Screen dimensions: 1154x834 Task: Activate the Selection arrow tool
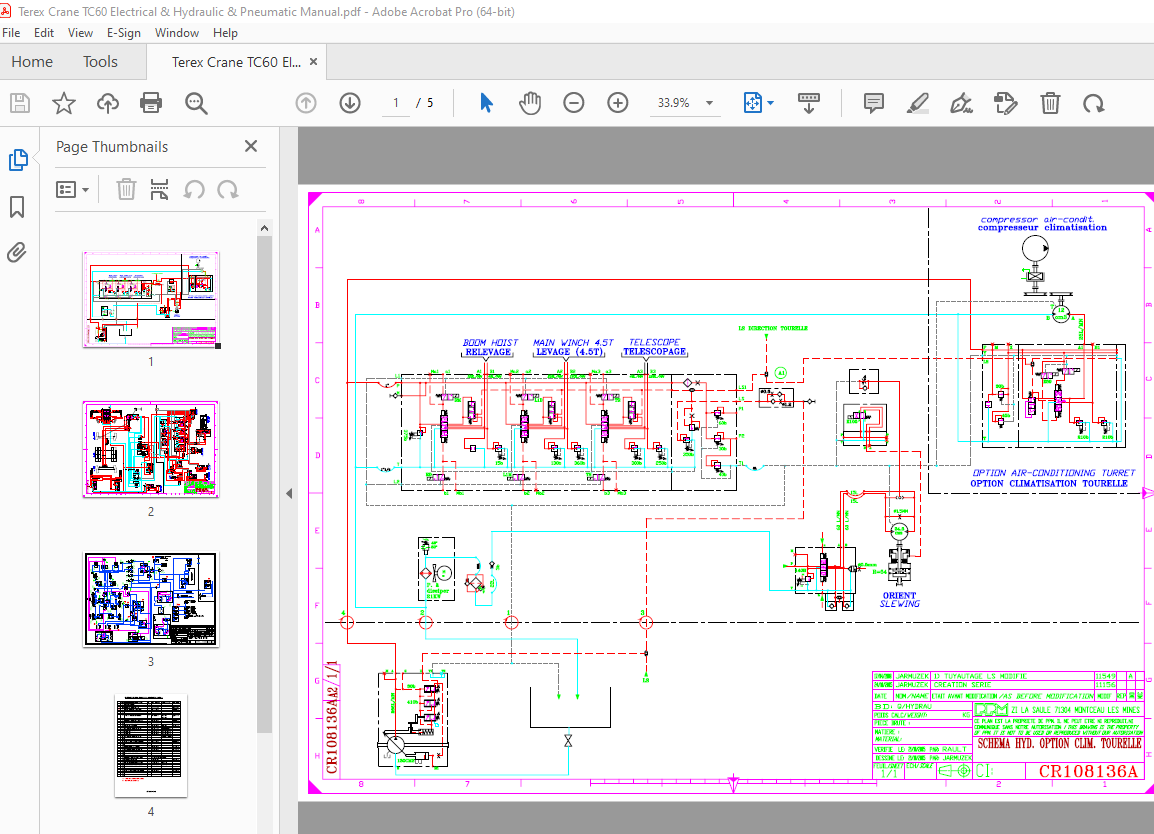coord(486,103)
